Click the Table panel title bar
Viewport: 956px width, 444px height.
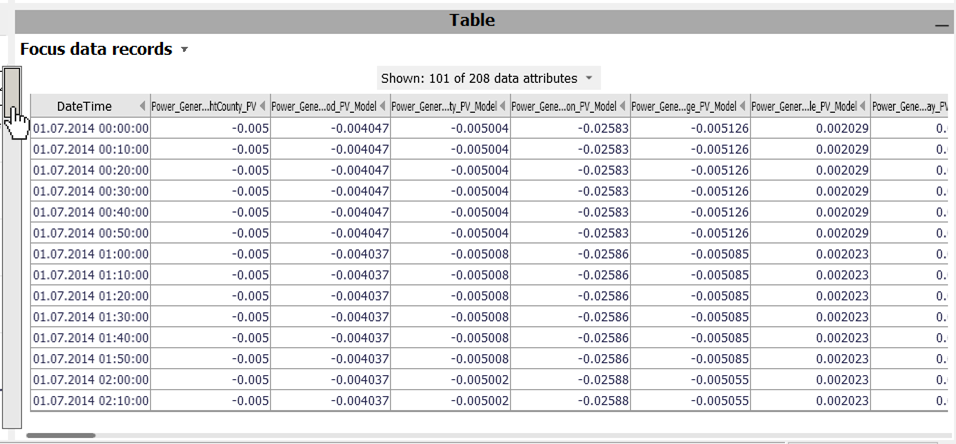pyautogui.click(x=472, y=21)
